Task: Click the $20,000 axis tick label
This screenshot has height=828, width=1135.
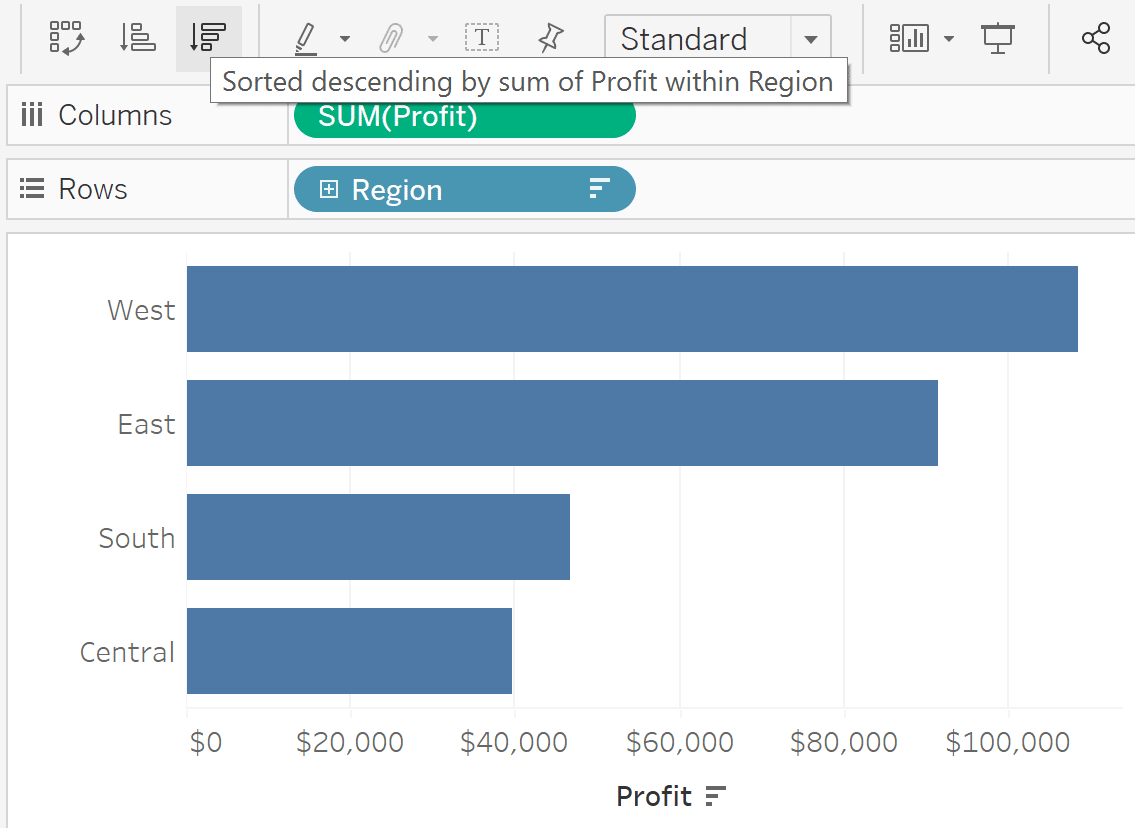Action: coord(350,743)
